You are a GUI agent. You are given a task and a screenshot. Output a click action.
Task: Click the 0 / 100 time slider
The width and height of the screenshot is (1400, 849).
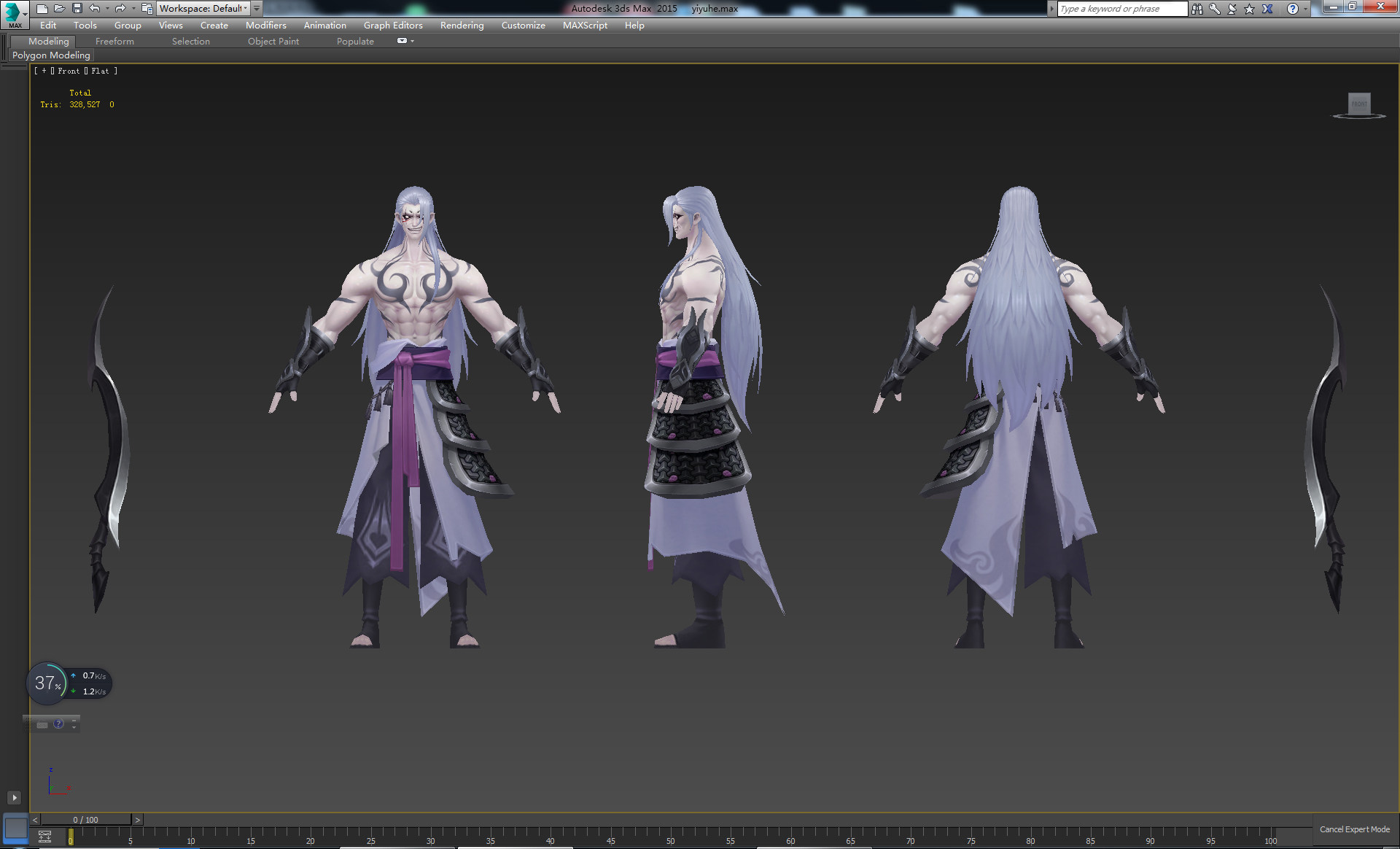pyautogui.click(x=85, y=820)
